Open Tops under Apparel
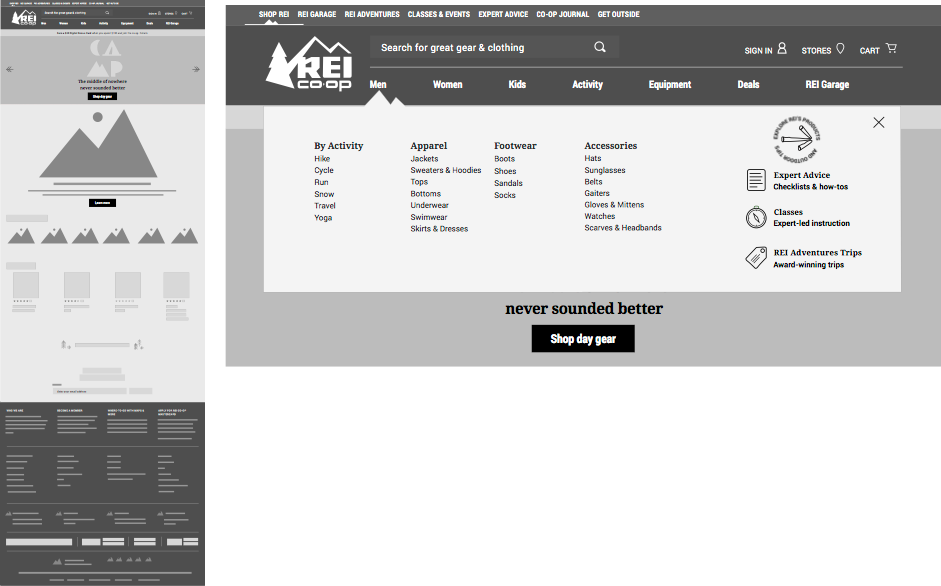The image size is (941, 586). [419, 182]
